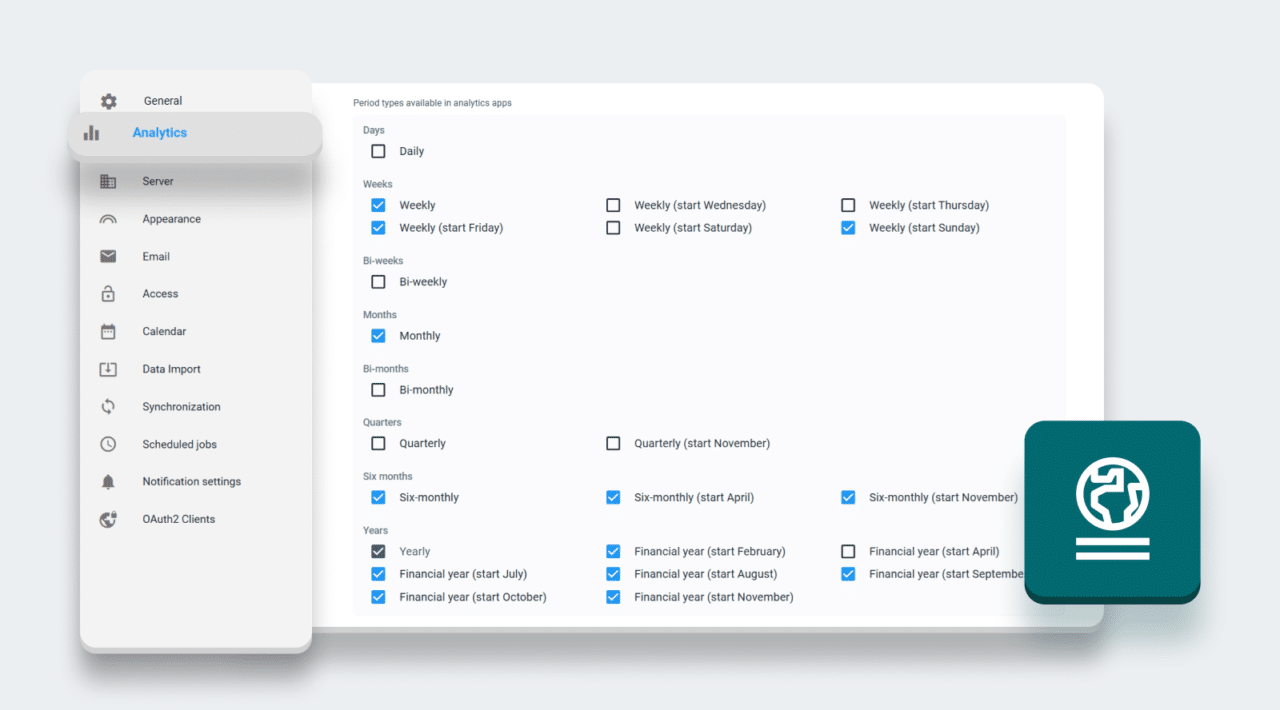Enable Weekly (start Saturday) checkbox
This screenshot has height=710, width=1280.
click(x=613, y=228)
